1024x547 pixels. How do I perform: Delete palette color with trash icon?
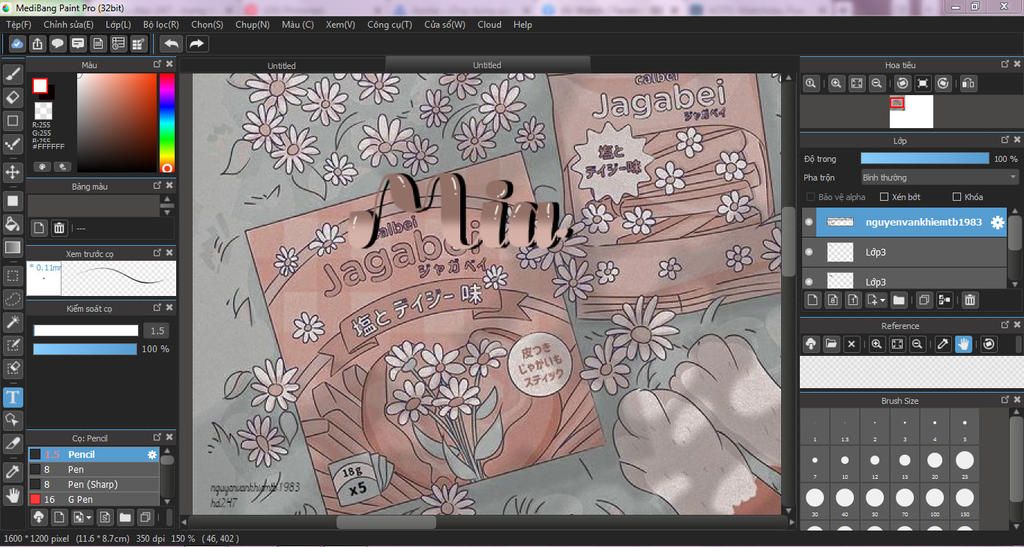pos(59,228)
